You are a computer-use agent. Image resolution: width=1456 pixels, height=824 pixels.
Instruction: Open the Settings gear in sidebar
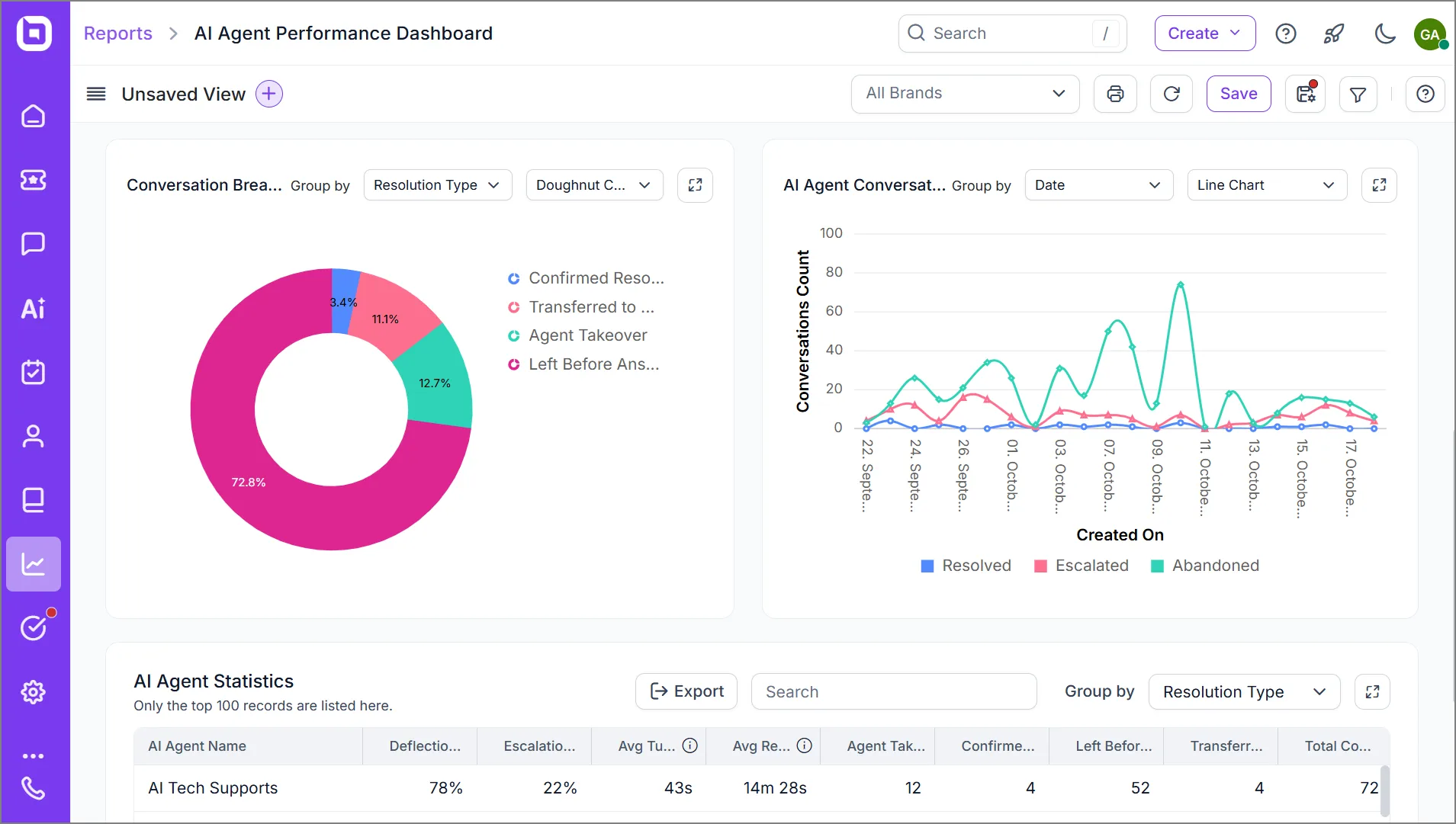(33, 692)
